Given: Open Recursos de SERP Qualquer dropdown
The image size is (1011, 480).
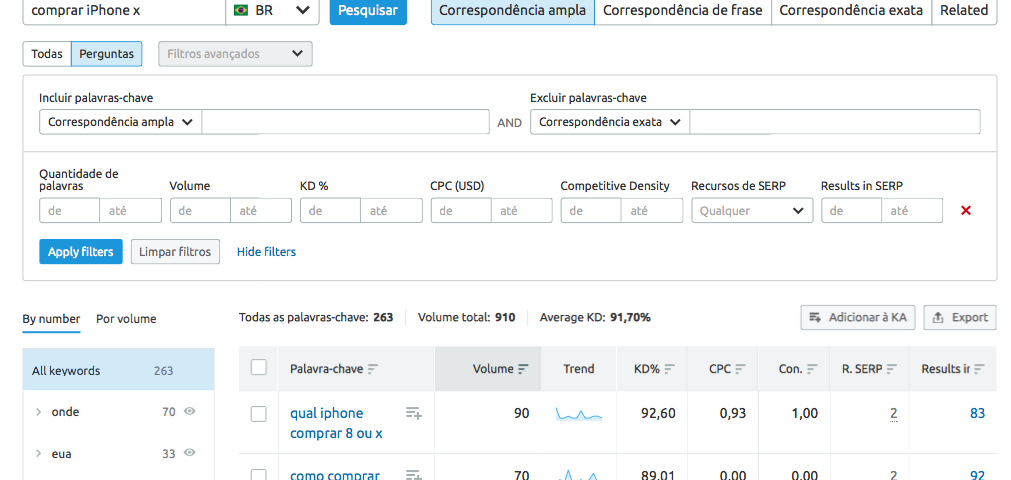Looking at the screenshot, I should point(752,210).
